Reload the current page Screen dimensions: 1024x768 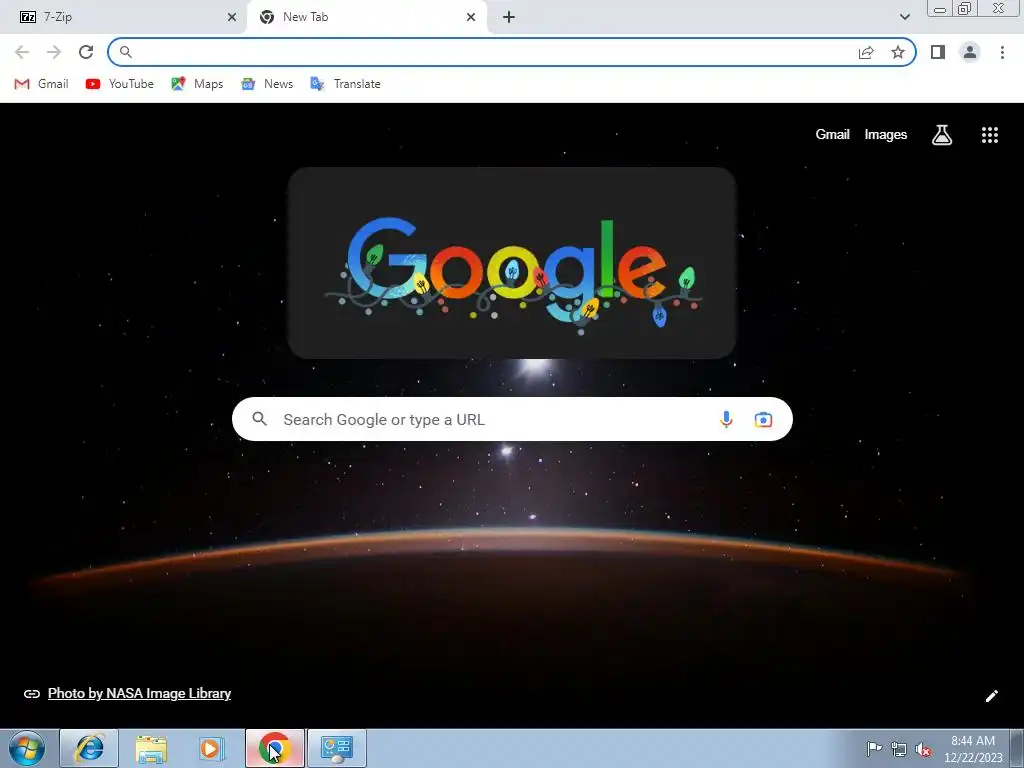click(86, 52)
